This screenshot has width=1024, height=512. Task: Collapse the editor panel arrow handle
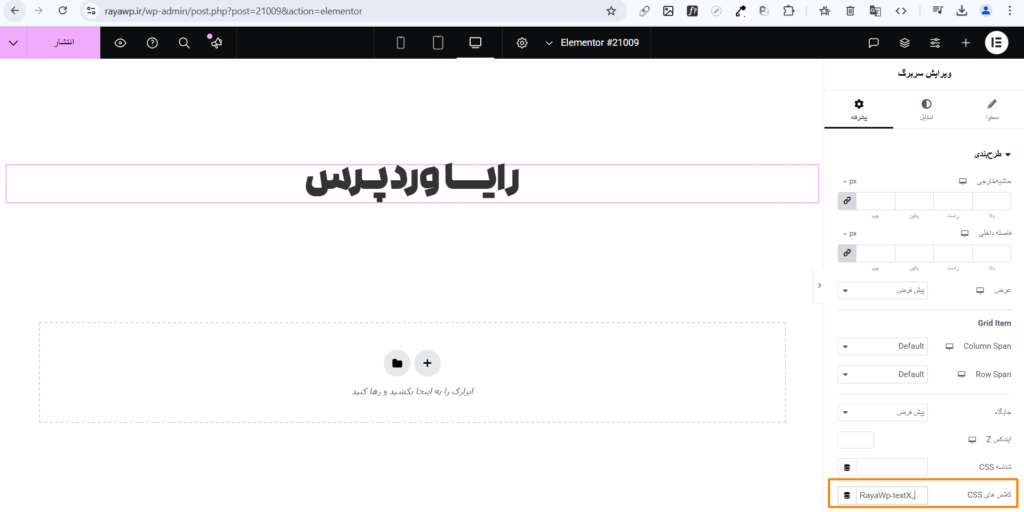(819, 285)
